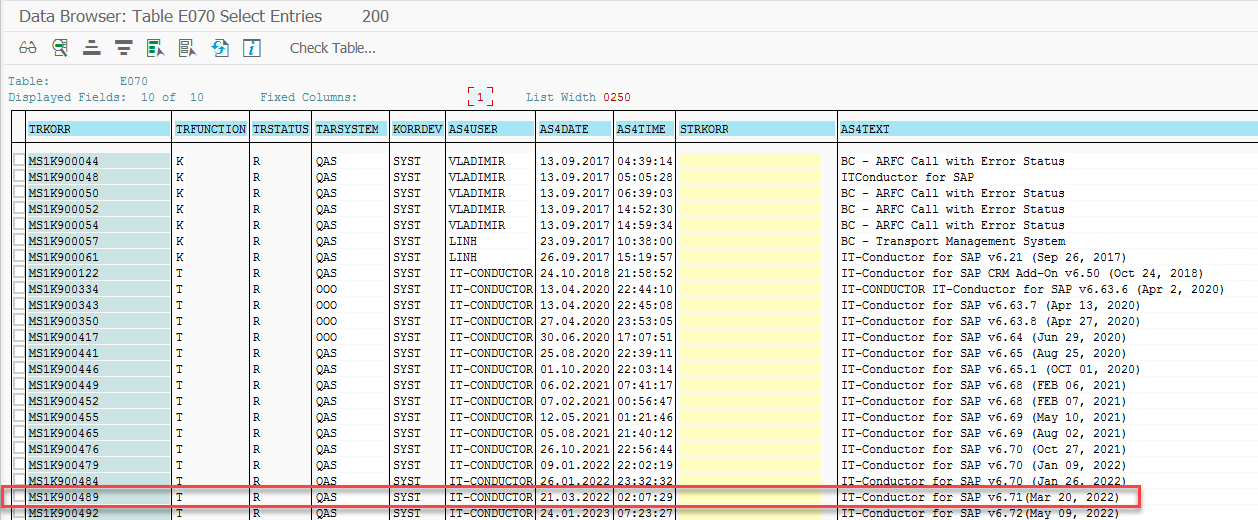1258x520 pixels.
Task: Tick the checkbox for row MS1K900048
Action: point(19,177)
